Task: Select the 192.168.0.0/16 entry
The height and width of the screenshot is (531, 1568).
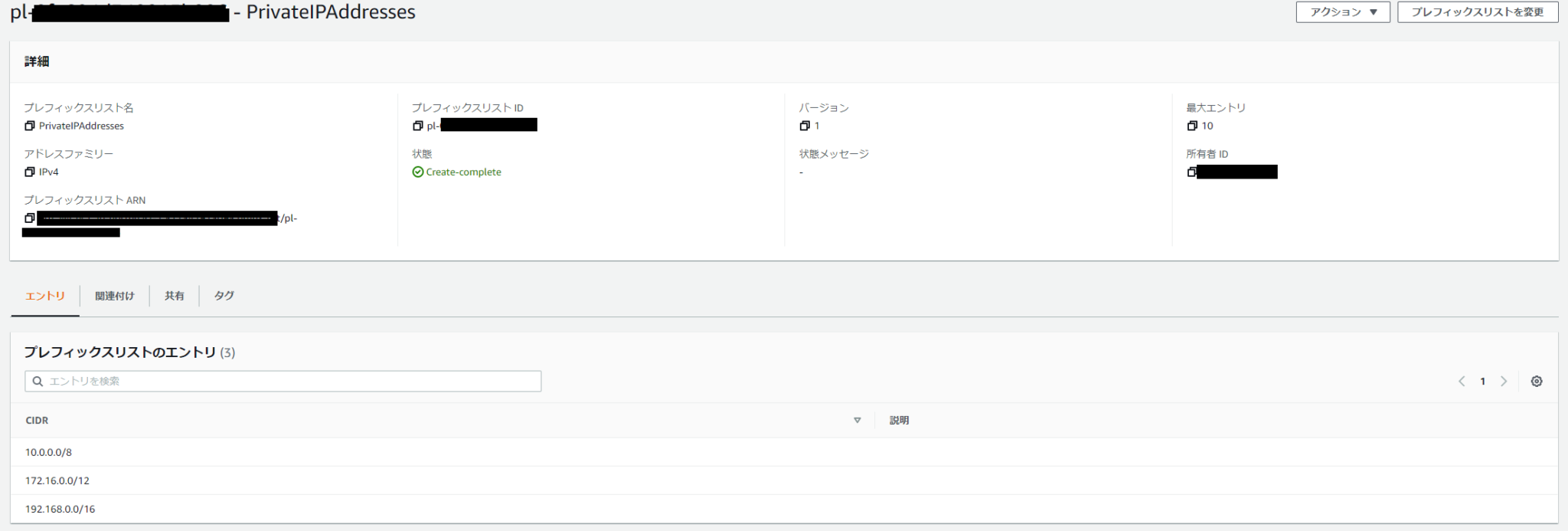Action: pyautogui.click(x=784, y=509)
